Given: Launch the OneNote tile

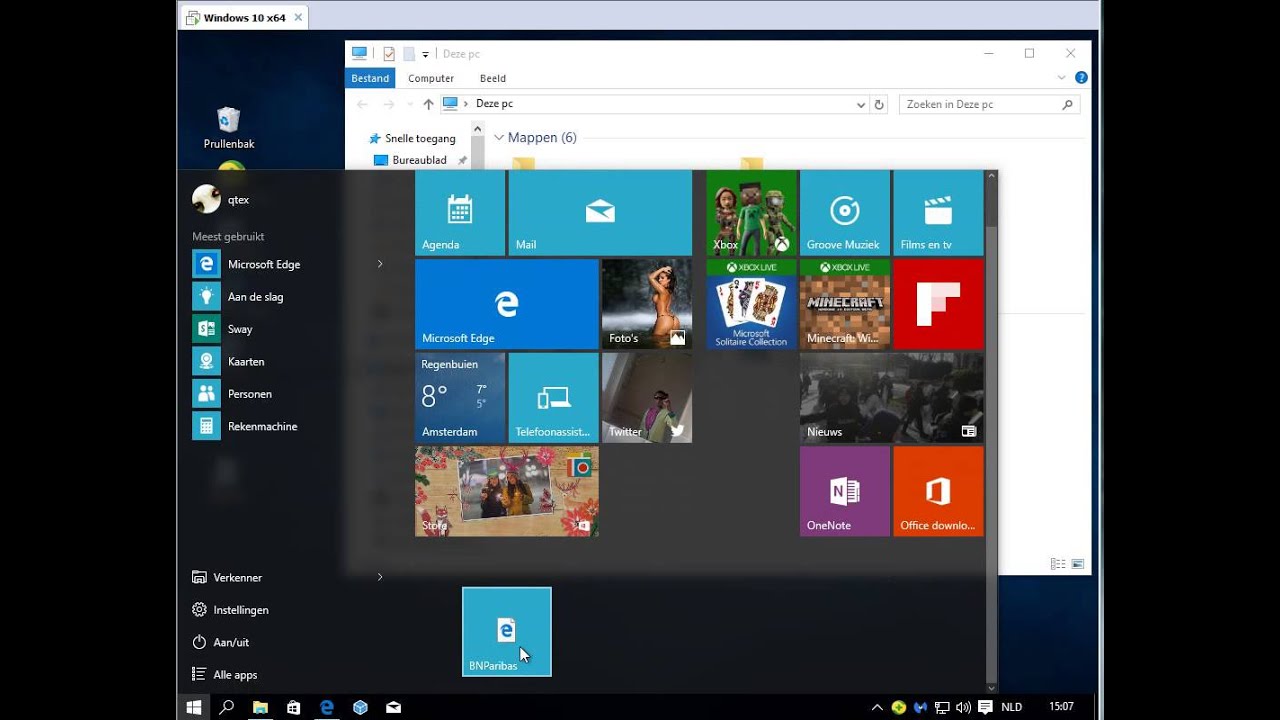Looking at the screenshot, I should pos(845,491).
